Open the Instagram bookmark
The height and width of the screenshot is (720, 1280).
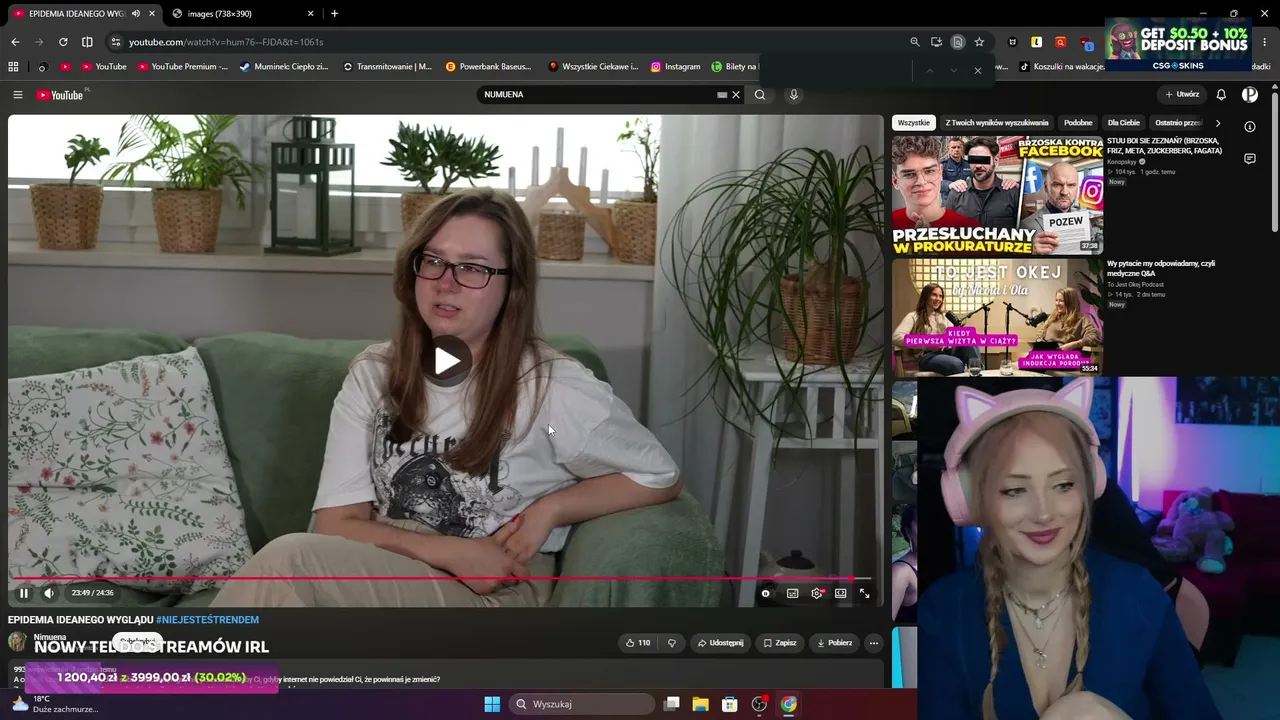click(x=675, y=67)
